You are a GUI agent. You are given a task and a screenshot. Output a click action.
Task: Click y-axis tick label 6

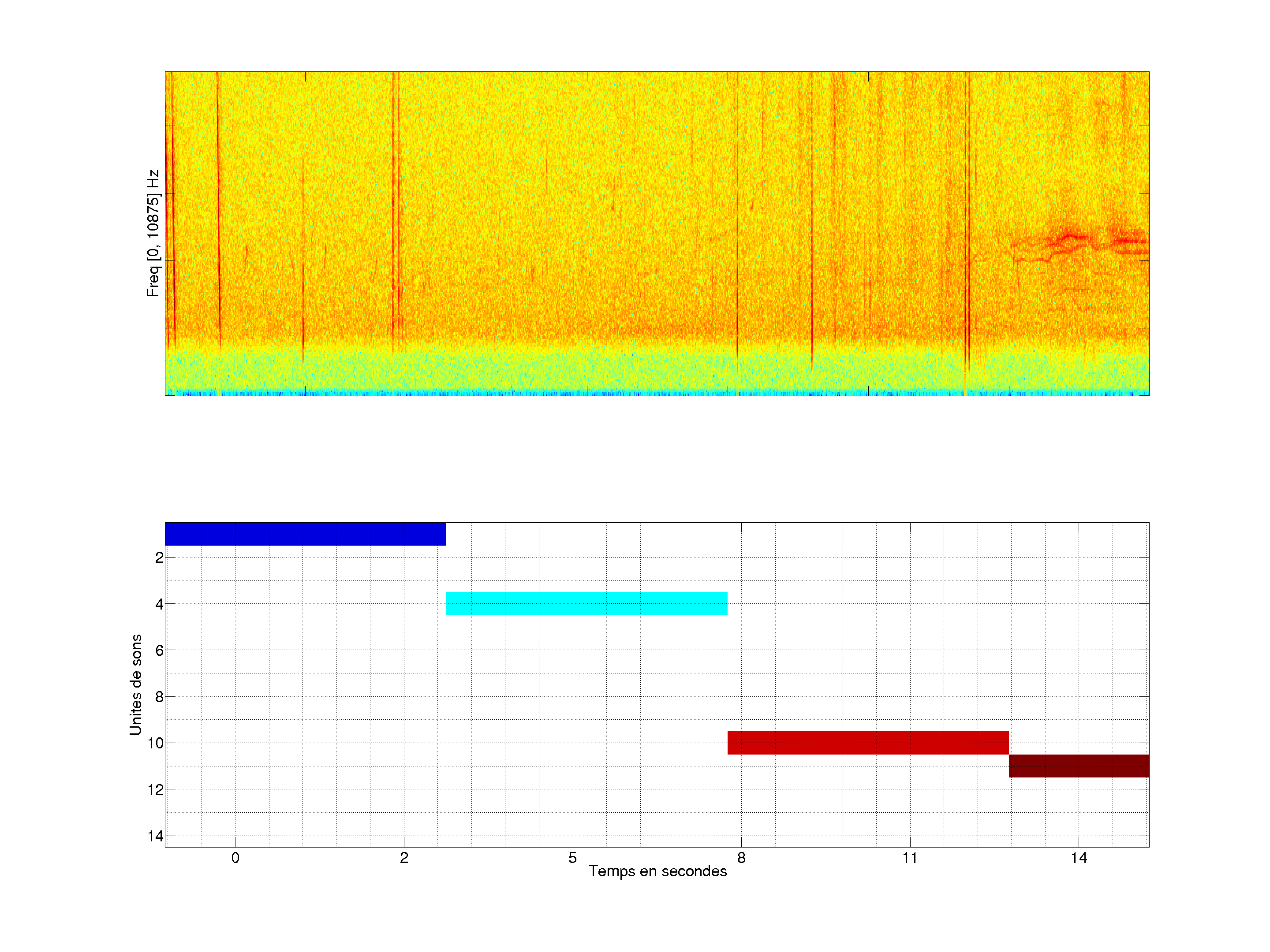(159, 650)
